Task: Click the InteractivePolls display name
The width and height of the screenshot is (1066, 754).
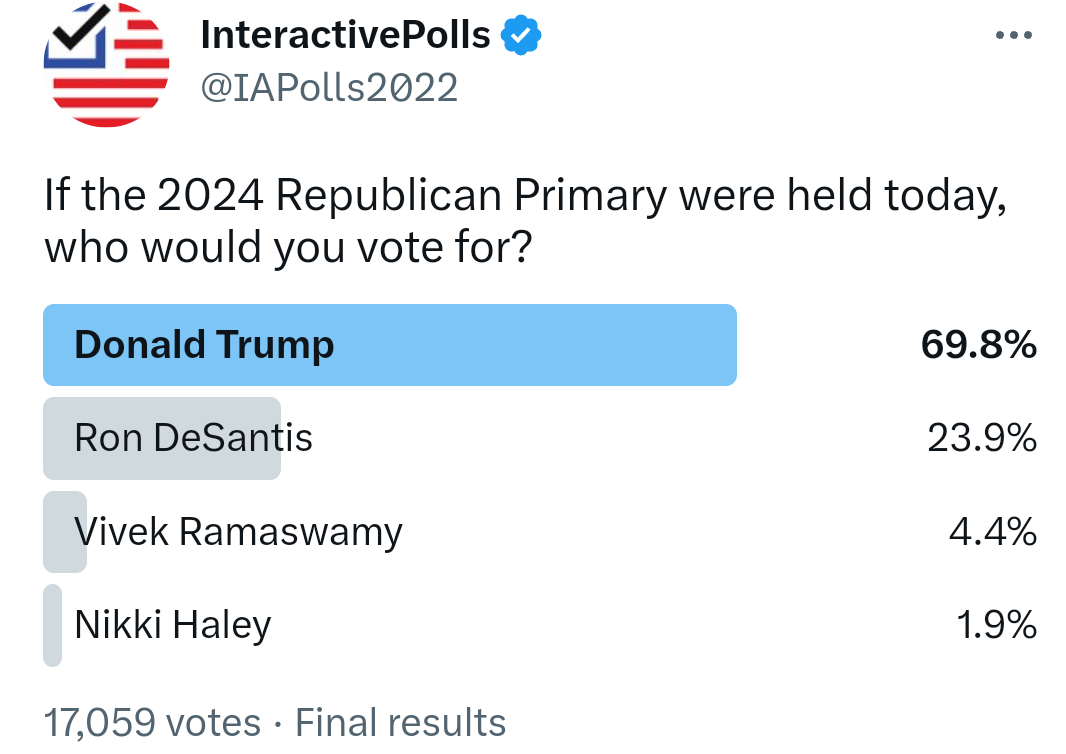Action: (x=345, y=35)
